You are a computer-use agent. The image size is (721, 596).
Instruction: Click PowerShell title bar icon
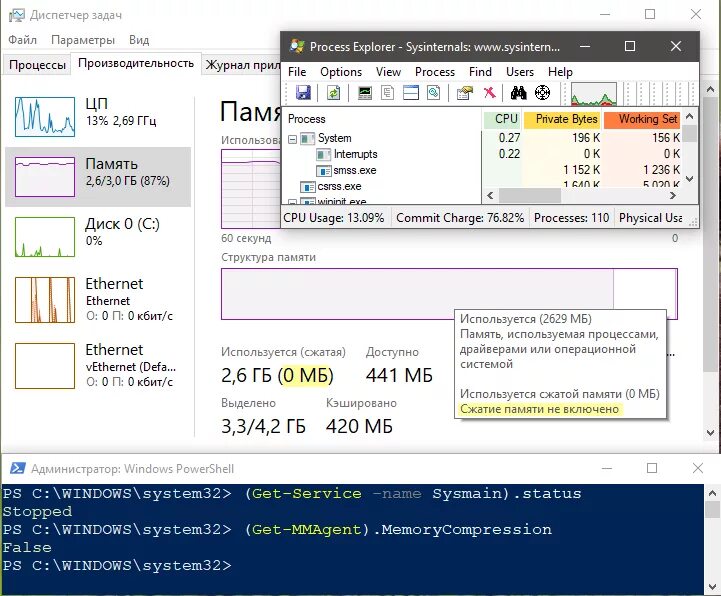(17, 468)
